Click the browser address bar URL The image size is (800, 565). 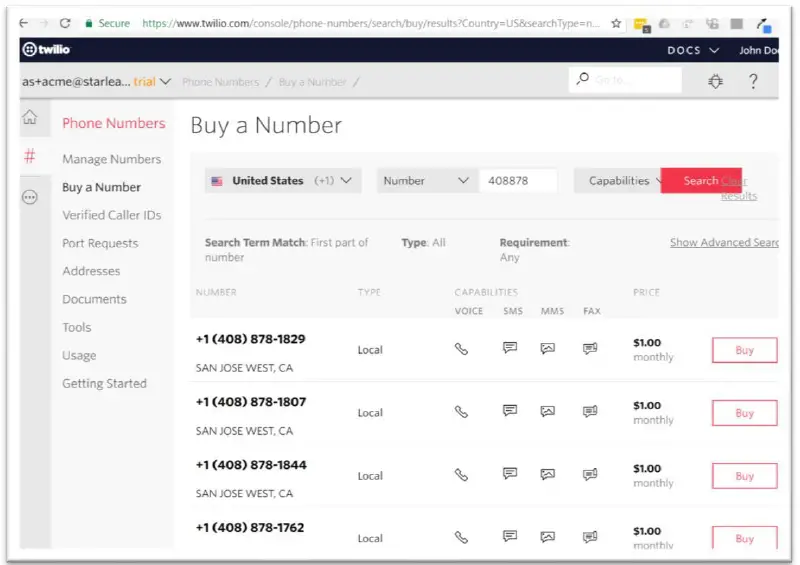coord(371,23)
